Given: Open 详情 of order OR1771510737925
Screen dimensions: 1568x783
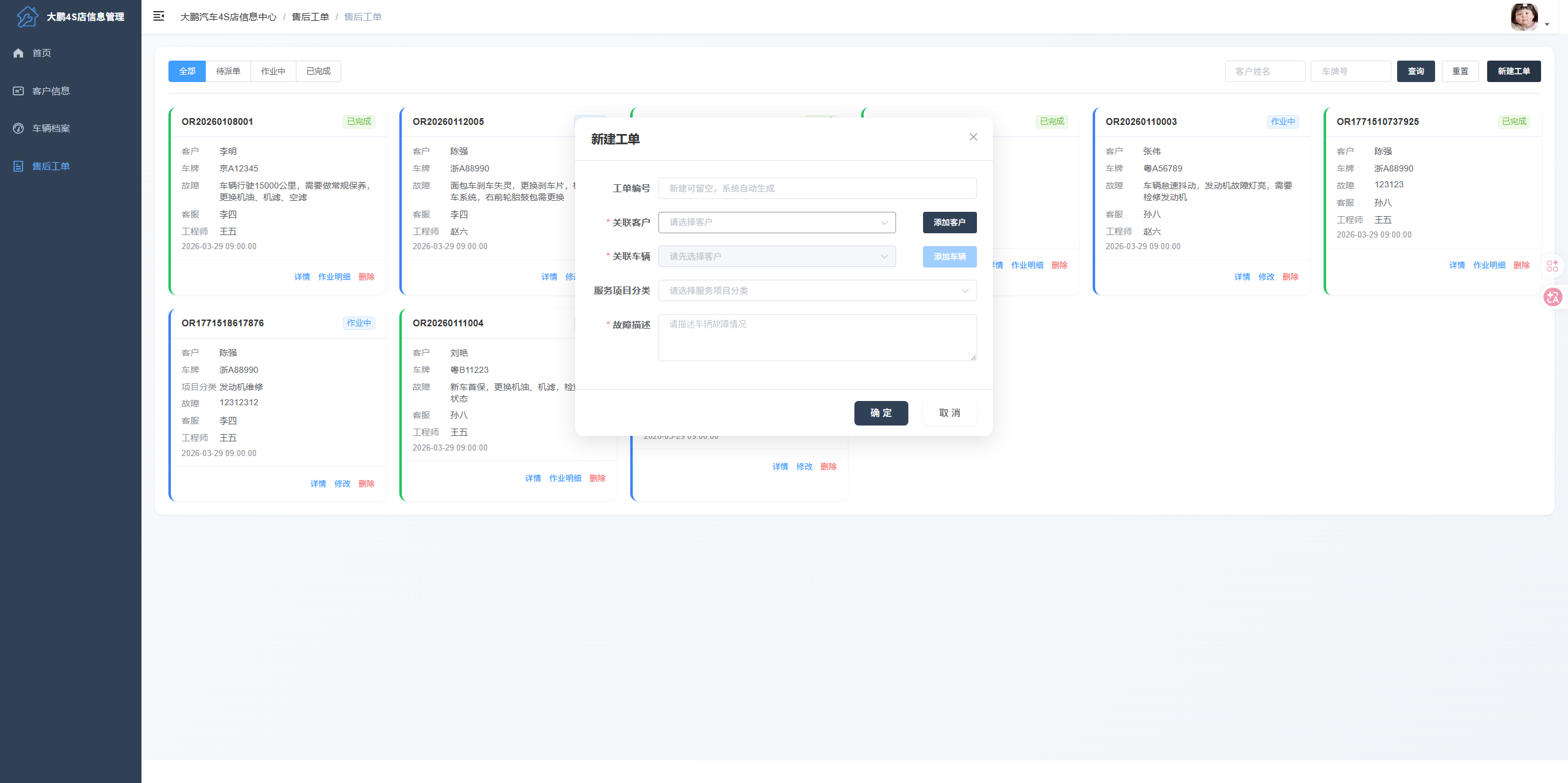Looking at the screenshot, I should [1457, 265].
